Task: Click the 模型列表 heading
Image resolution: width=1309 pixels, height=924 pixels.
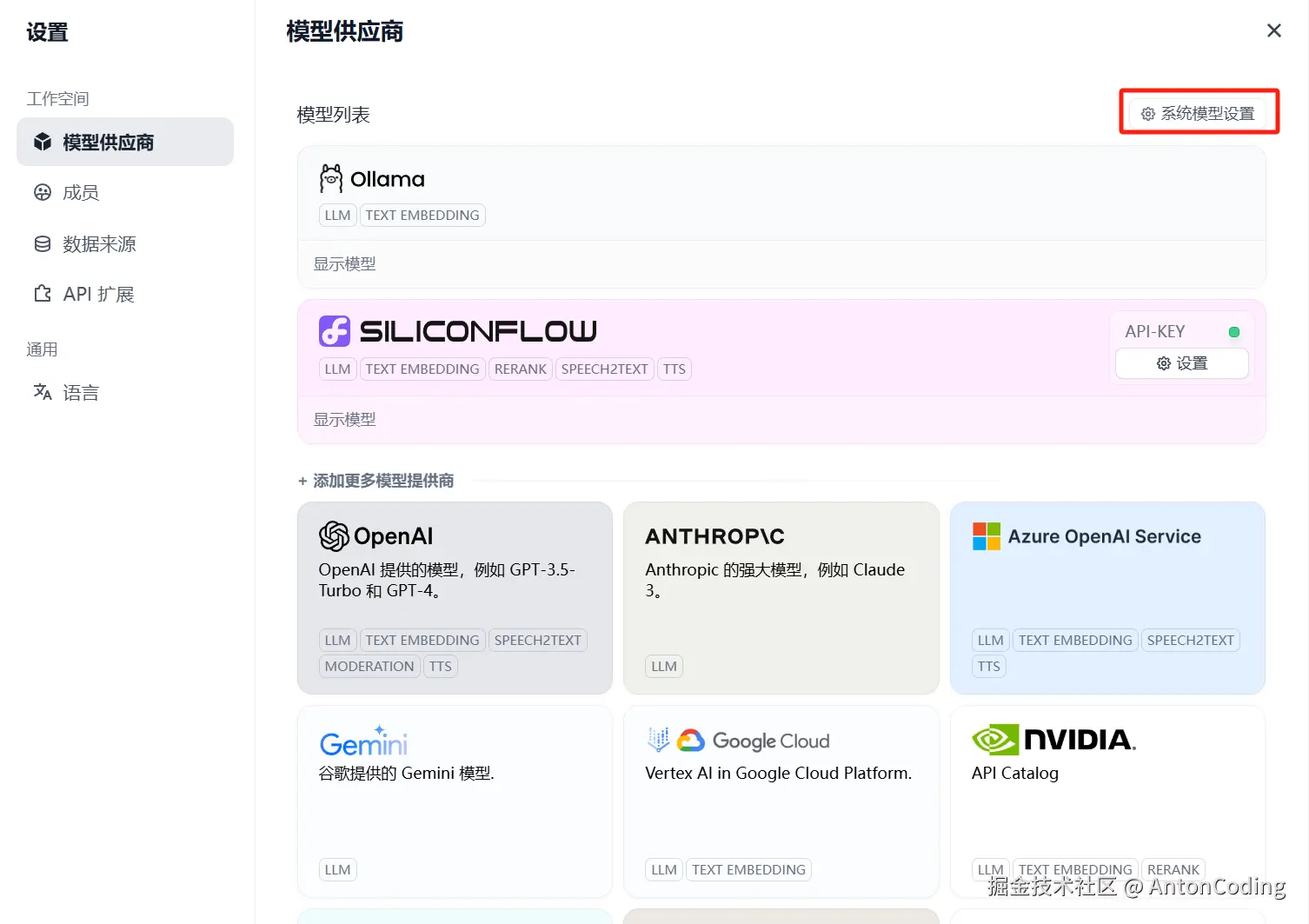Action: click(x=334, y=114)
